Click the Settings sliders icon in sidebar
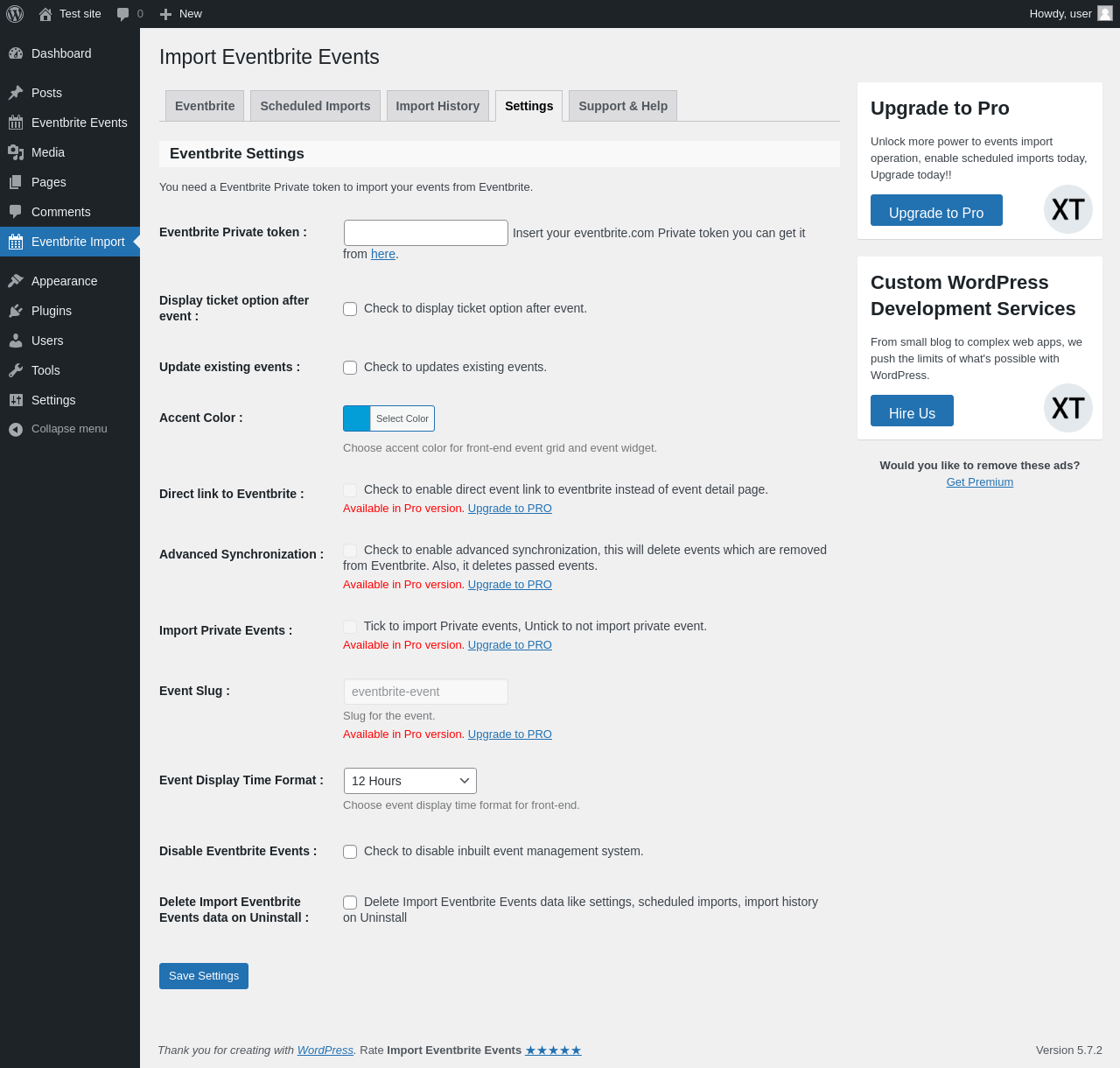The height and width of the screenshot is (1068, 1120). (x=16, y=400)
